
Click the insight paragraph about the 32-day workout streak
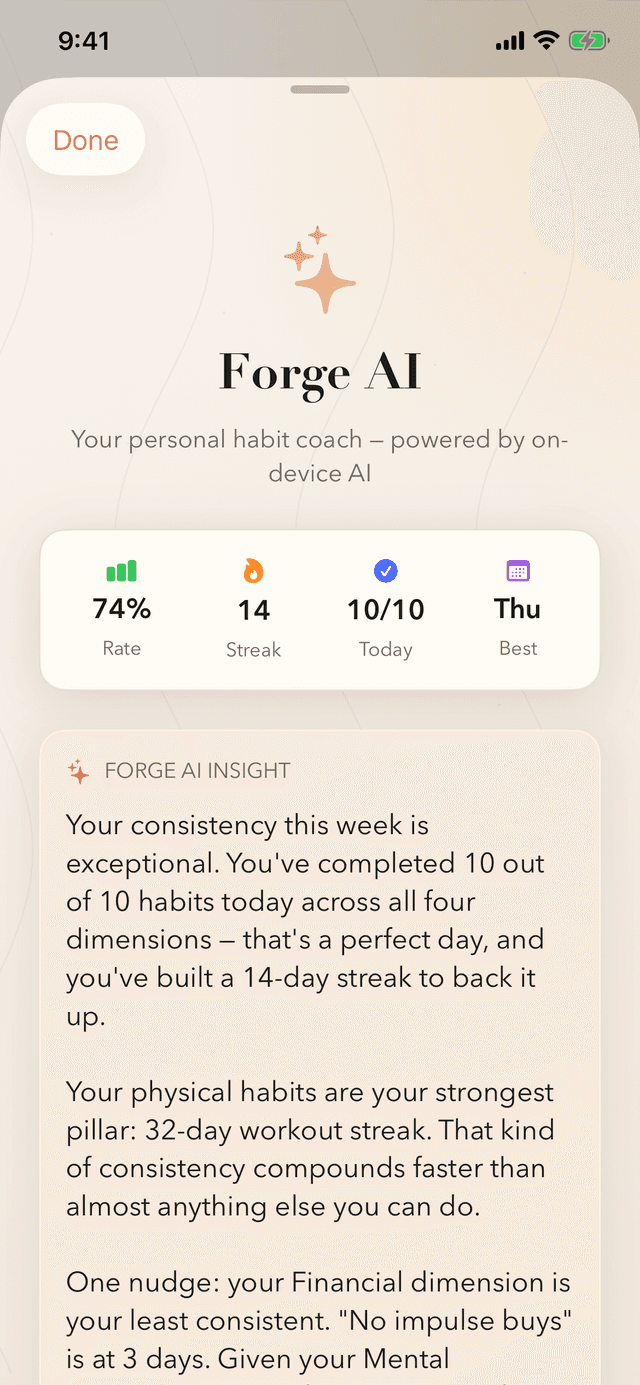310,1149
